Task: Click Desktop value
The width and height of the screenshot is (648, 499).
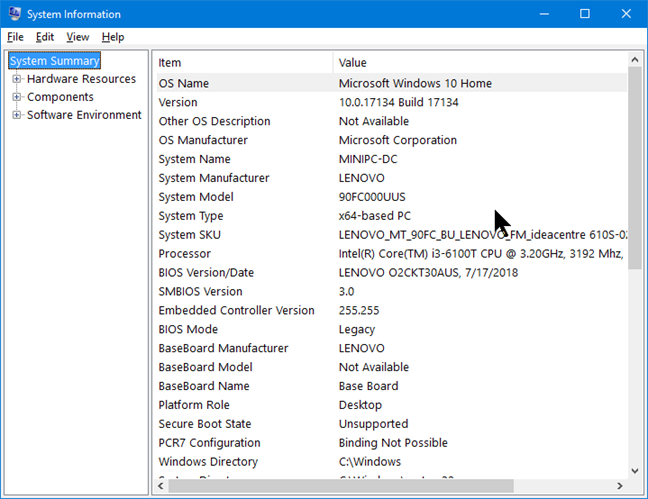Action: pos(360,405)
